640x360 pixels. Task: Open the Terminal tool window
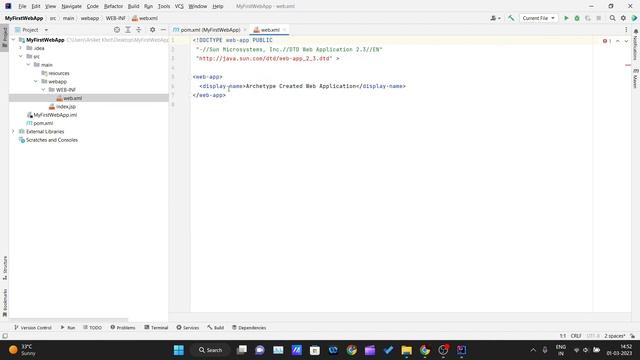(156, 327)
